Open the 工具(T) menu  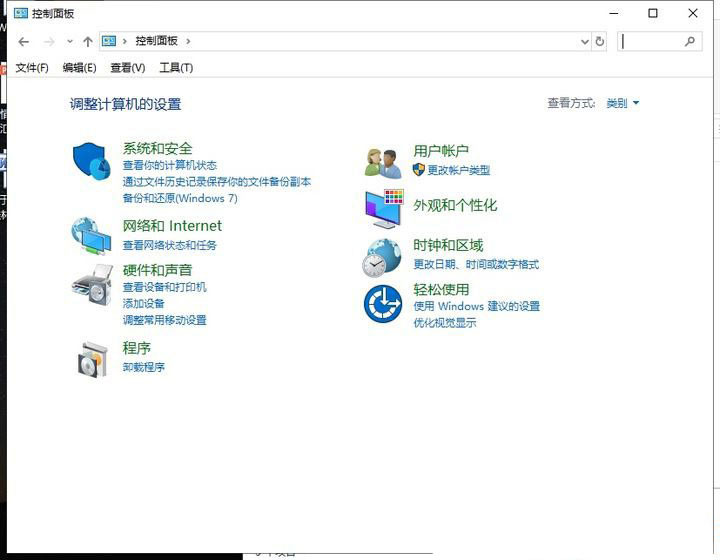tap(176, 68)
